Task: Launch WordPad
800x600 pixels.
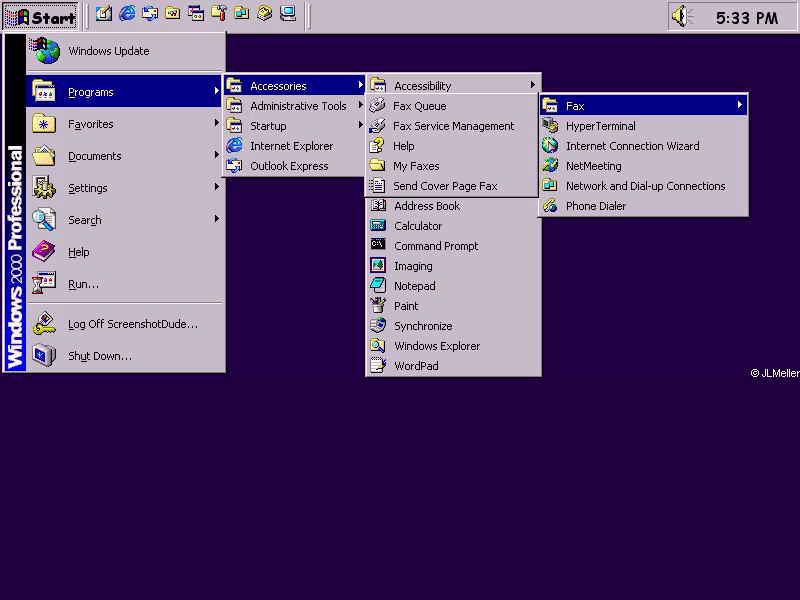Action: click(454, 366)
